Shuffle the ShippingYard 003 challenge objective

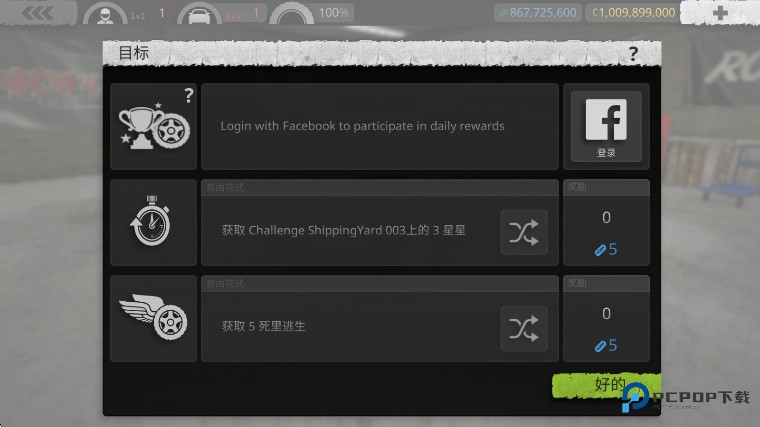[x=524, y=232]
